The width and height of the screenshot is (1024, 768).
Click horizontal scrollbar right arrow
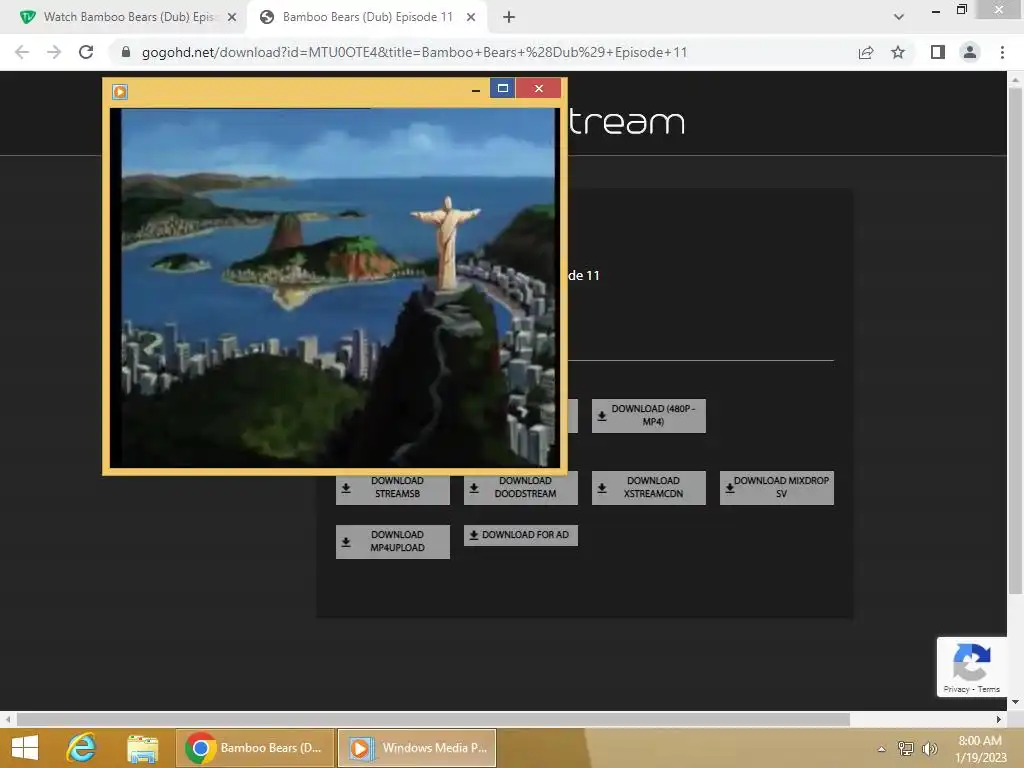click(999, 719)
